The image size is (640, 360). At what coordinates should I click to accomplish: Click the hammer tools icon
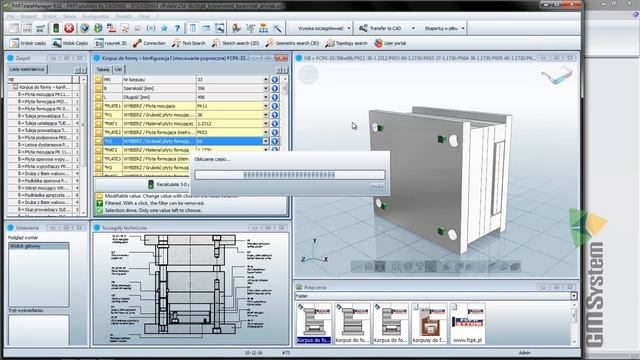click(277, 28)
